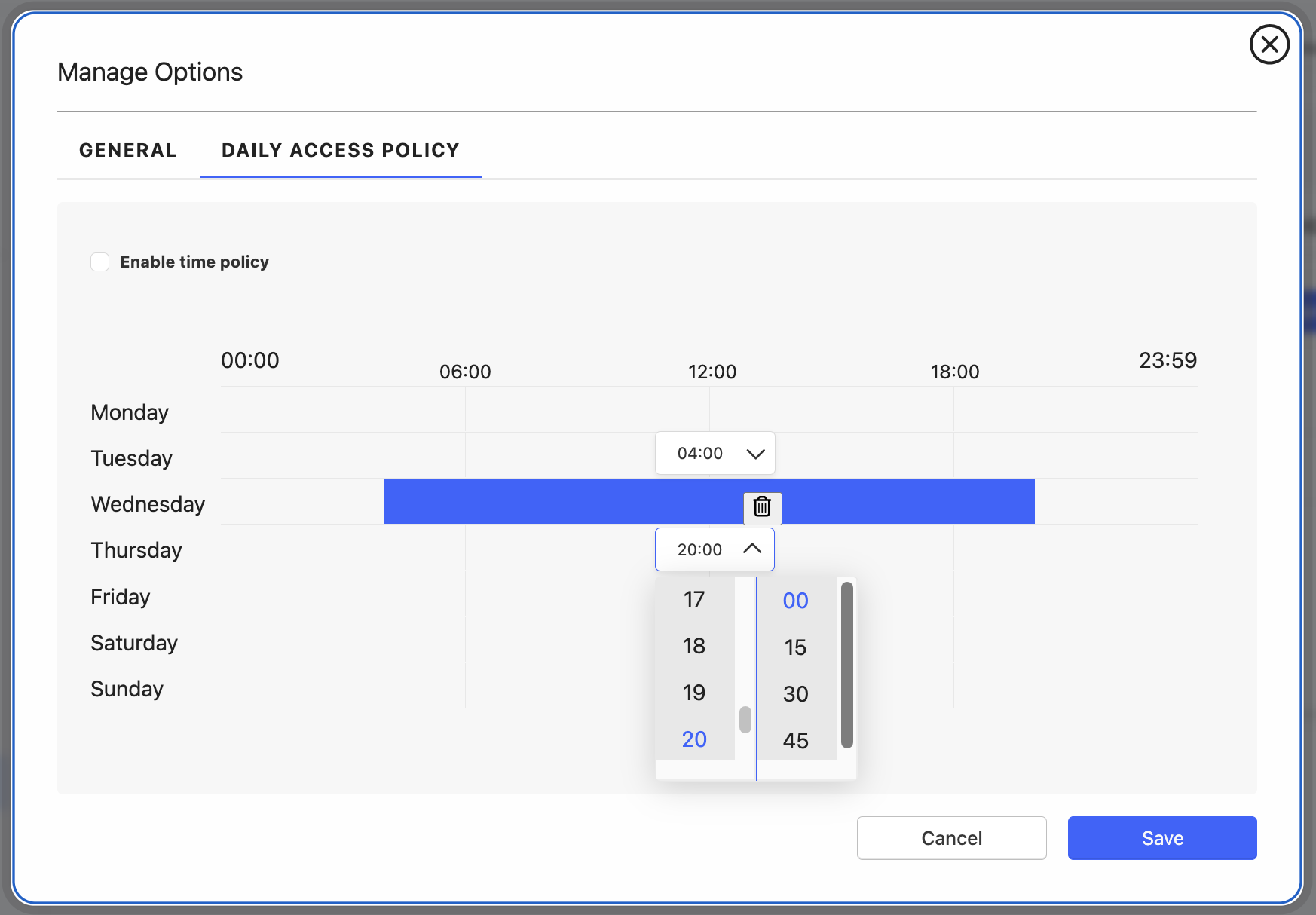Click the hour column scrollbar thumb
1316x915 pixels.
[x=745, y=720]
